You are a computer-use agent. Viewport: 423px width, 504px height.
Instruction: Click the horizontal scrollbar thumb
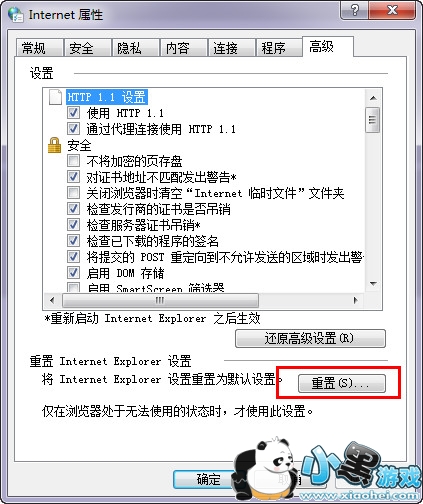click(160, 300)
